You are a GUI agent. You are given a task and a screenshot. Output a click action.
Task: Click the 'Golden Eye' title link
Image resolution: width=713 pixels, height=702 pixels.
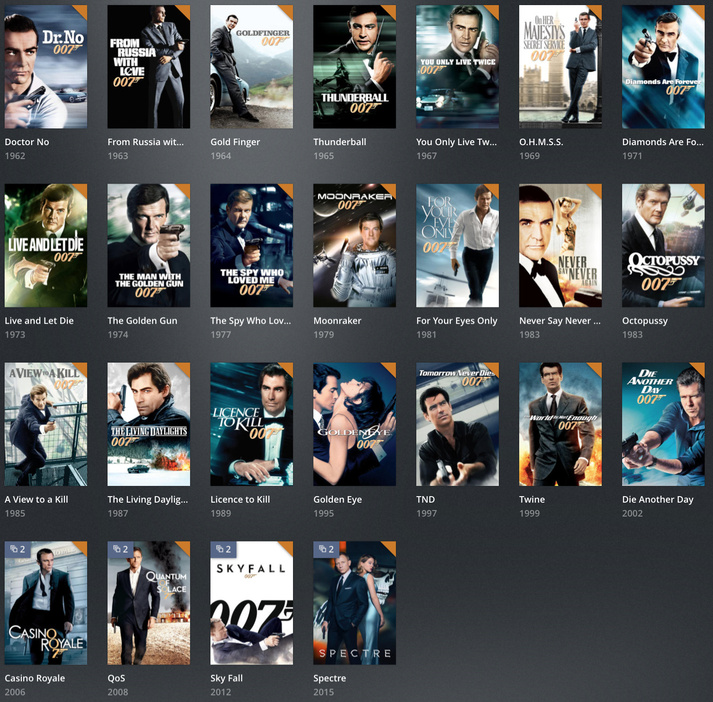(x=337, y=499)
